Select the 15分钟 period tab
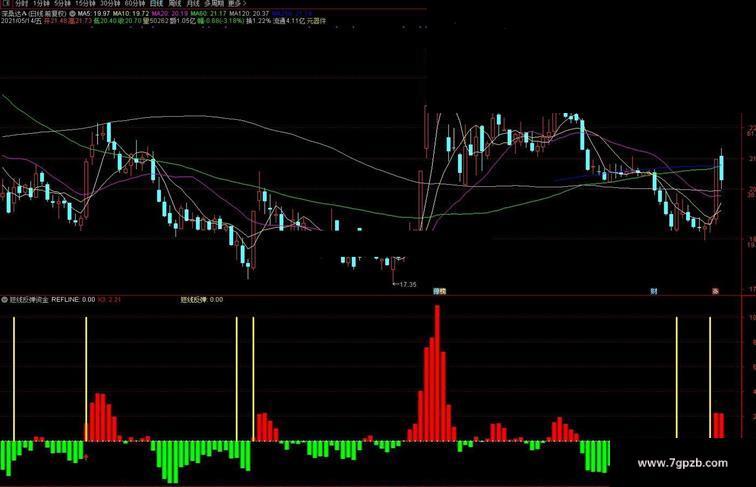 (x=85, y=3)
